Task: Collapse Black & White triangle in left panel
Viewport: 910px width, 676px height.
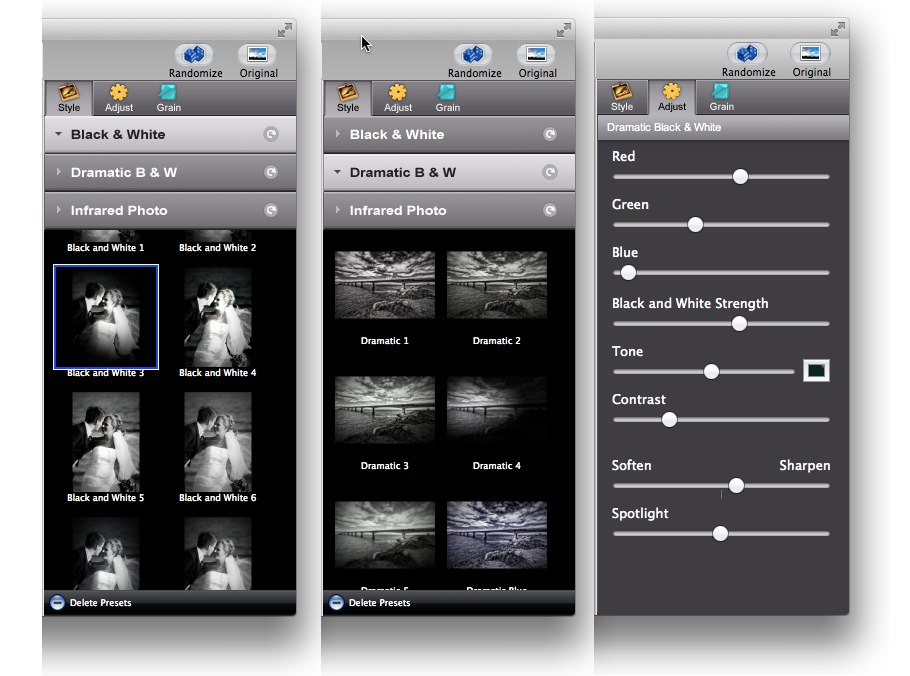Action: (x=59, y=134)
